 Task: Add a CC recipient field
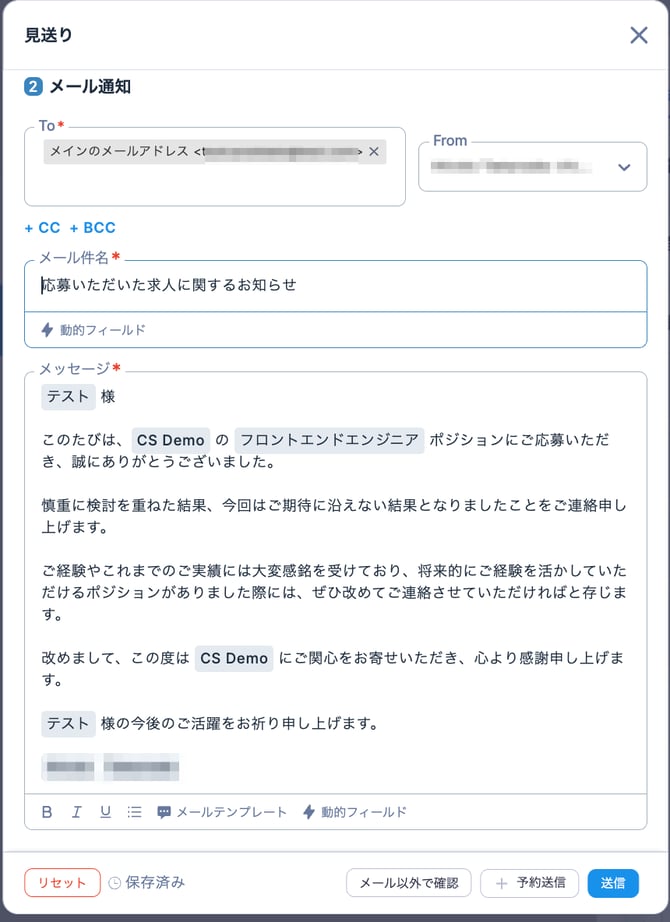[x=42, y=228]
